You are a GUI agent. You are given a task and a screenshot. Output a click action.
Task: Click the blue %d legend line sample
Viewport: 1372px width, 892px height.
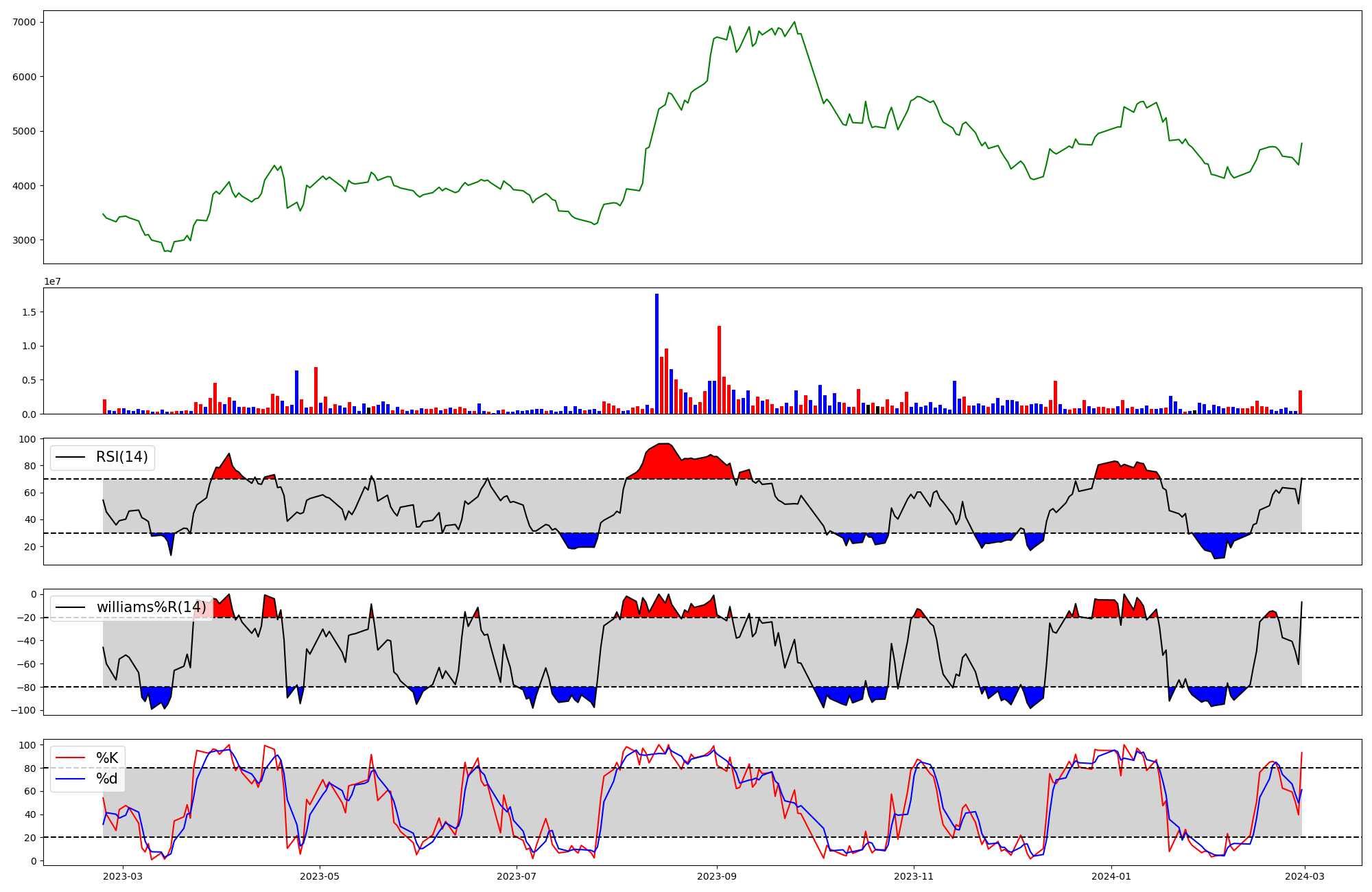[70, 779]
